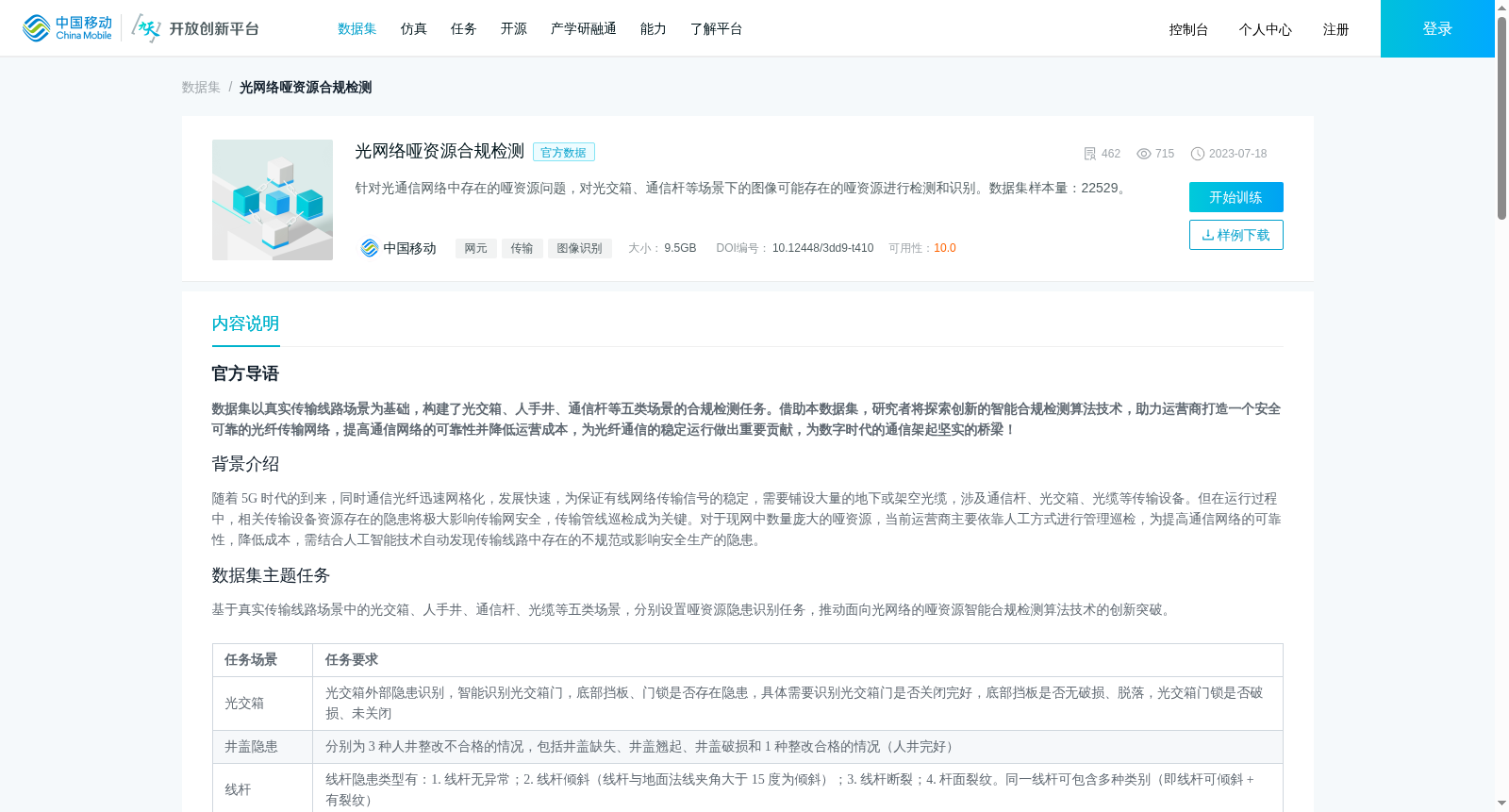Go to 控制台
Viewport: 1509px width, 812px height.
[x=1188, y=30]
